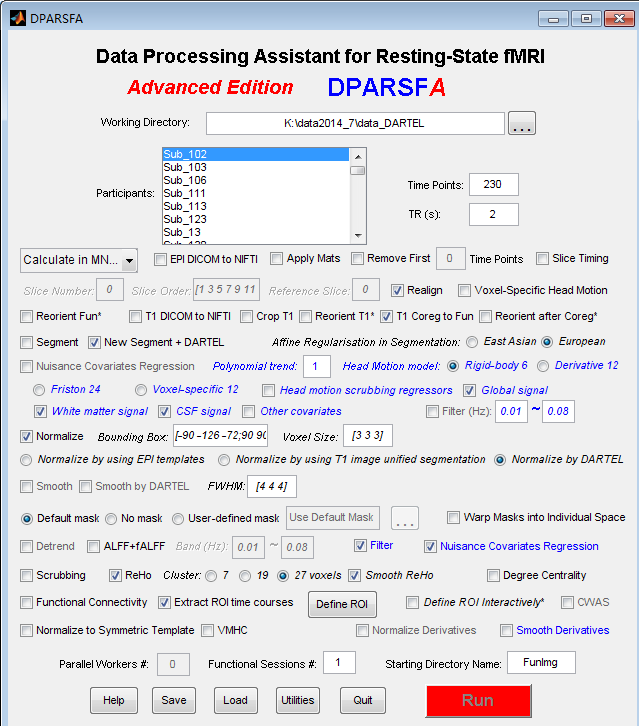This screenshot has width=639, height=726.
Task: Save the current settings
Action: coord(174,700)
